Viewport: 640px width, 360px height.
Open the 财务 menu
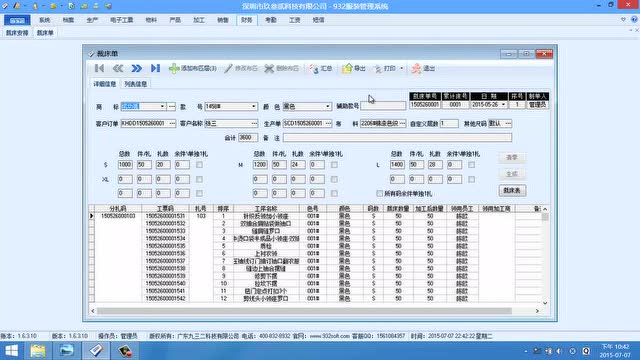(x=247, y=20)
